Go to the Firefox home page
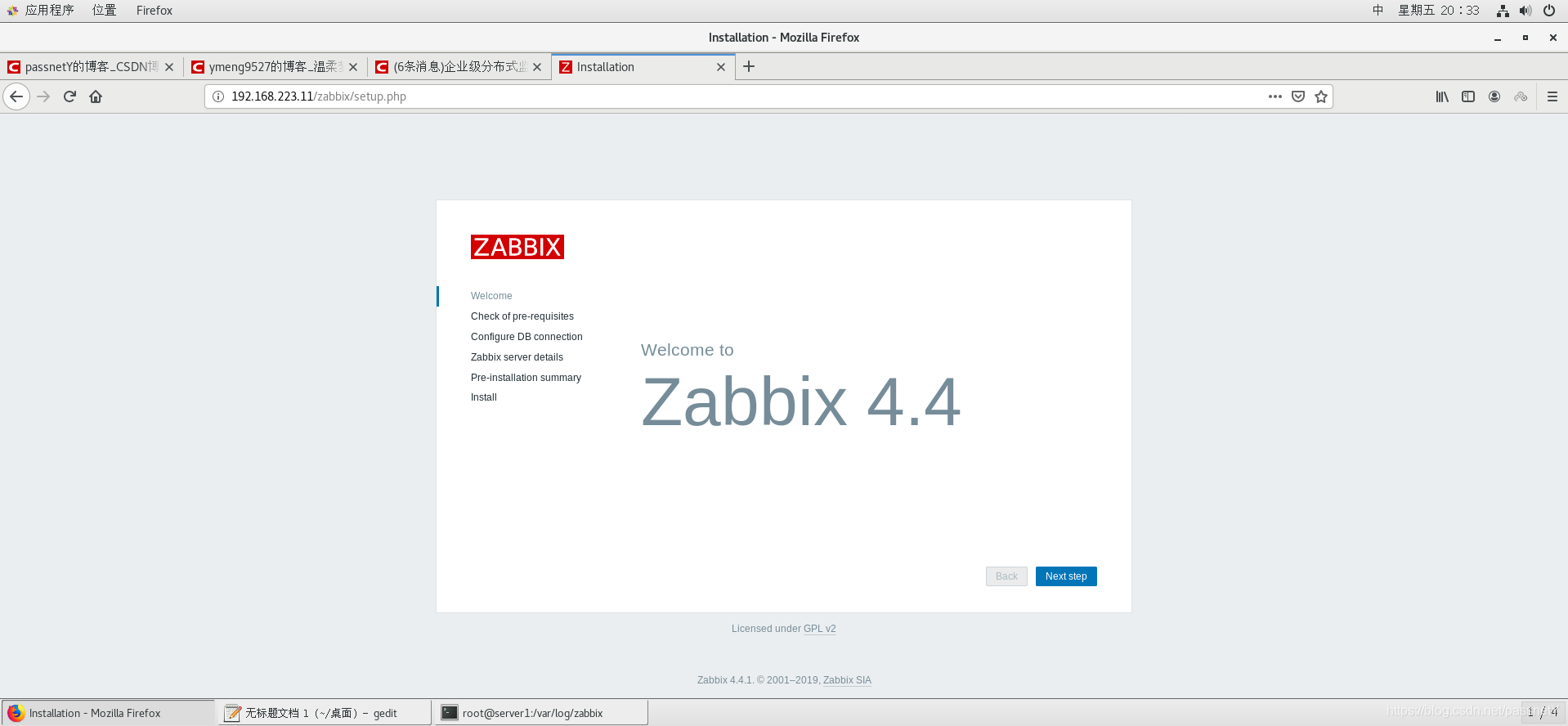The image size is (1568, 726). (96, 96)
